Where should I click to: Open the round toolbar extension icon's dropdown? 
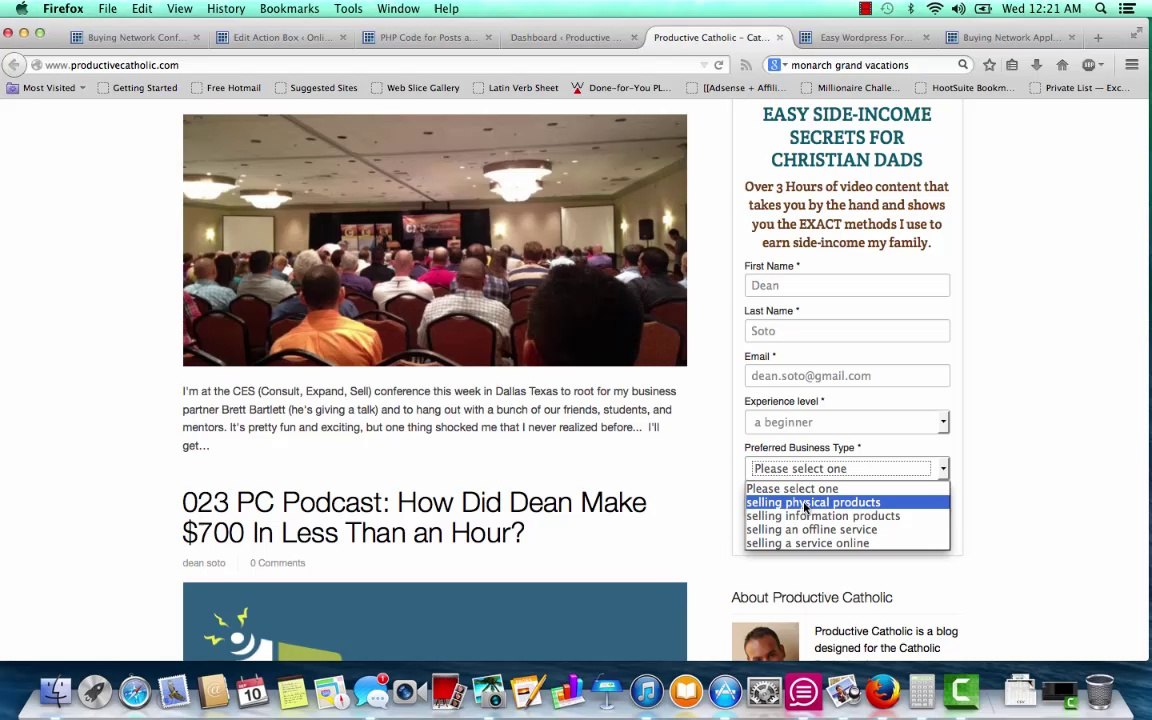pyautogui.click(x=1101, y=65)
